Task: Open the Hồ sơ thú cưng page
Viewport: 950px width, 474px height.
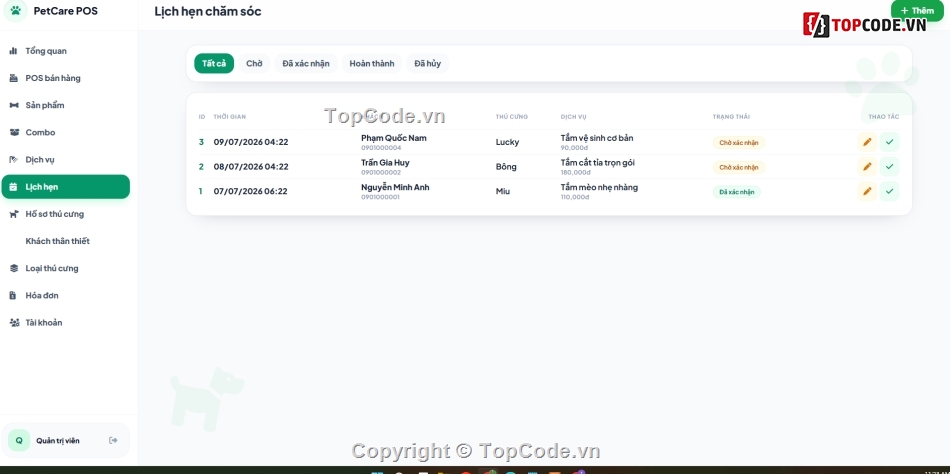Action: [65, 214]
